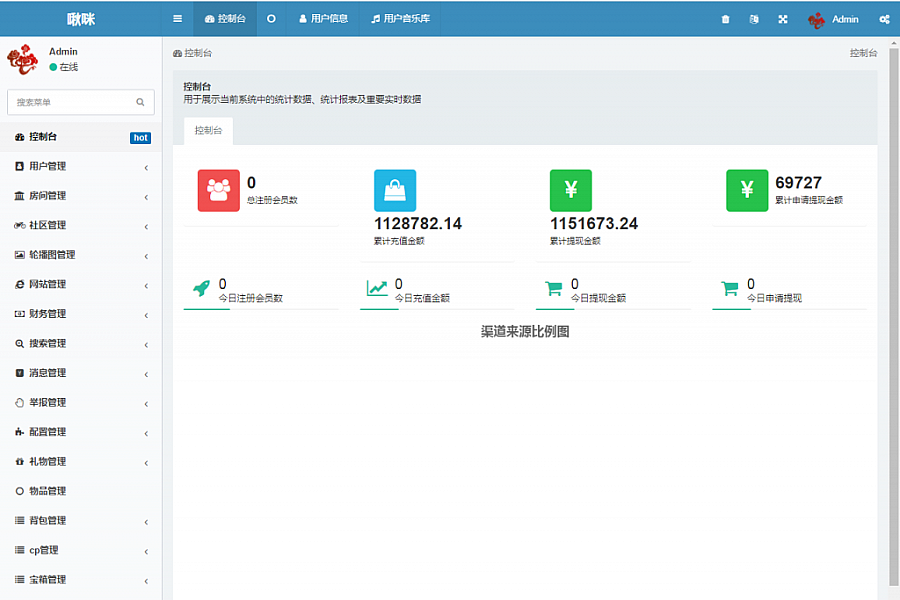Click the magnifier icon in the menu search box
The width and height of the screenshot is (900, 600).
(140, 102)
